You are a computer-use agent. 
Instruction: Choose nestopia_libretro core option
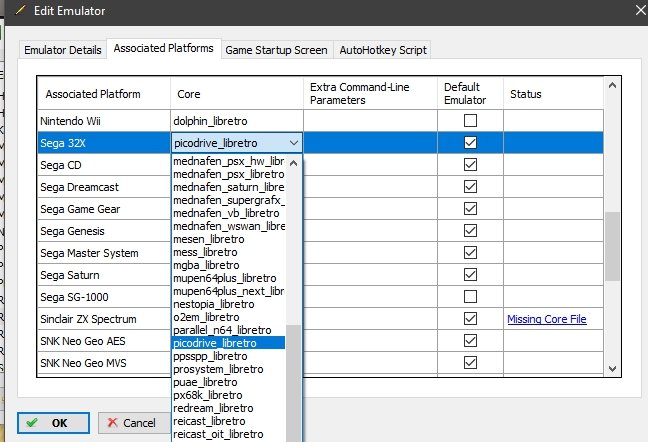click(x=229, y=304)
